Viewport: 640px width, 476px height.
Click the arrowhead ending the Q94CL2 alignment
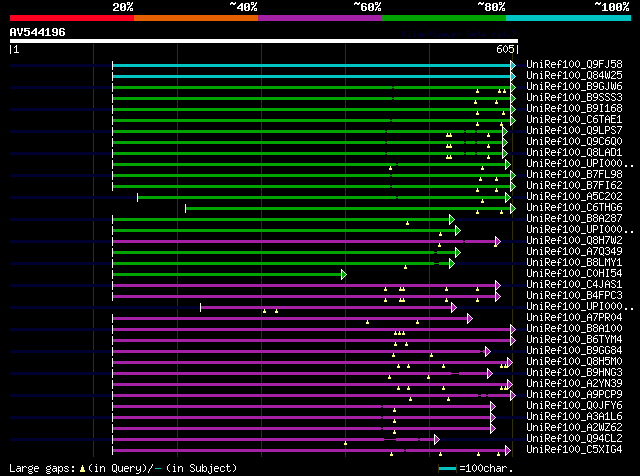pyautogui.click(x=437, y=440)
